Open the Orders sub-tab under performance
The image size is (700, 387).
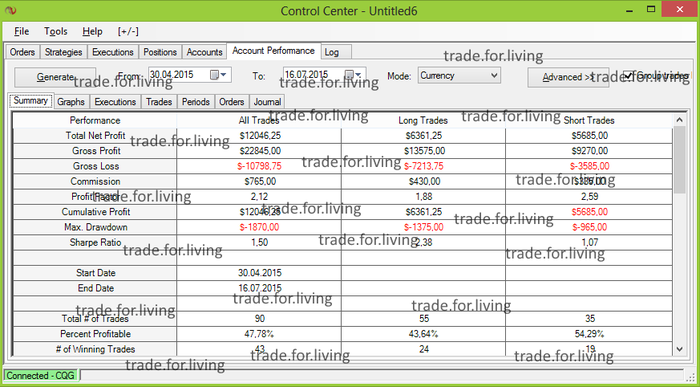coord(232,101)
